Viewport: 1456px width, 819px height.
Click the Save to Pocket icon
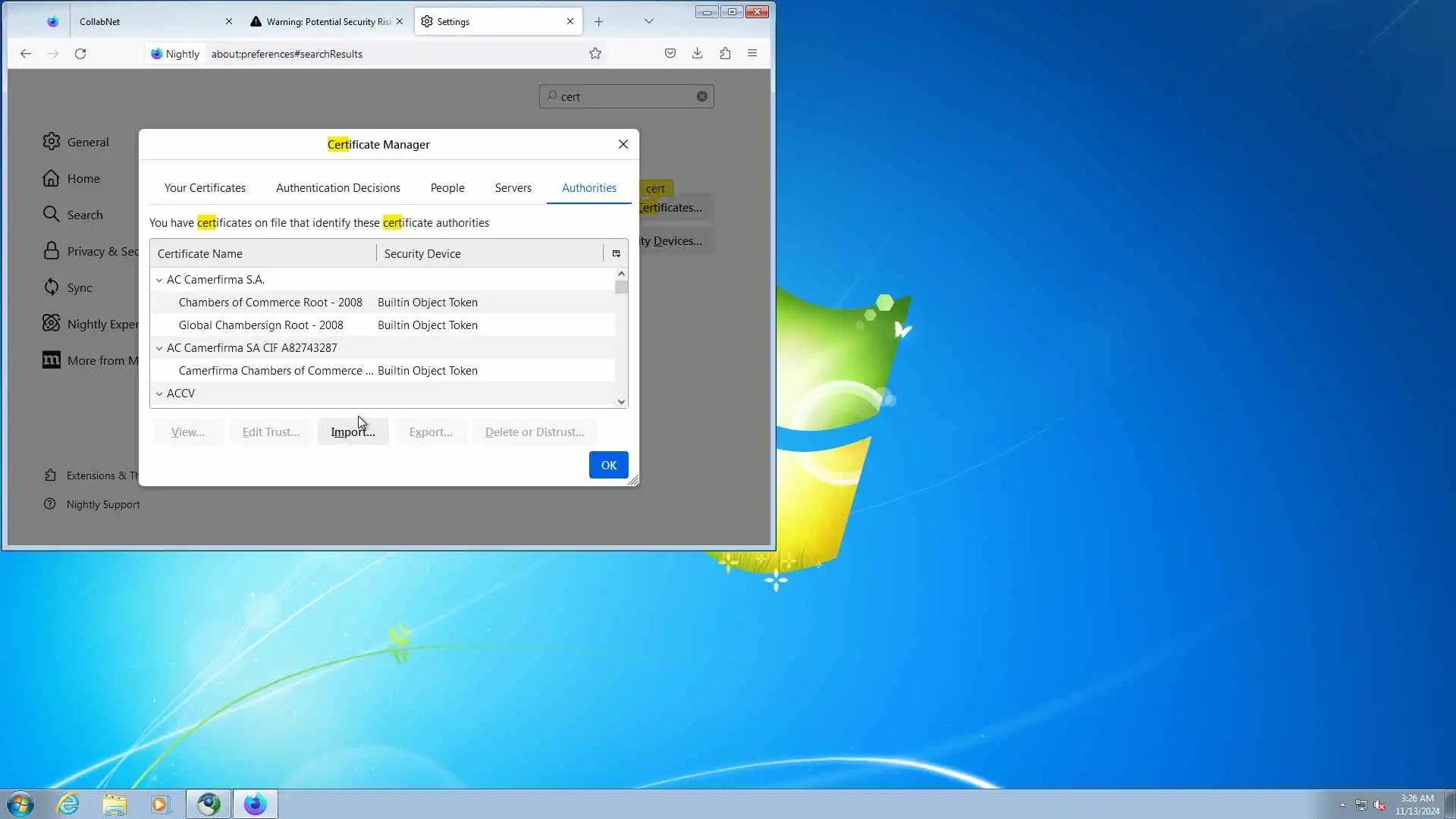pyautogui.click(x=670, y=53)
